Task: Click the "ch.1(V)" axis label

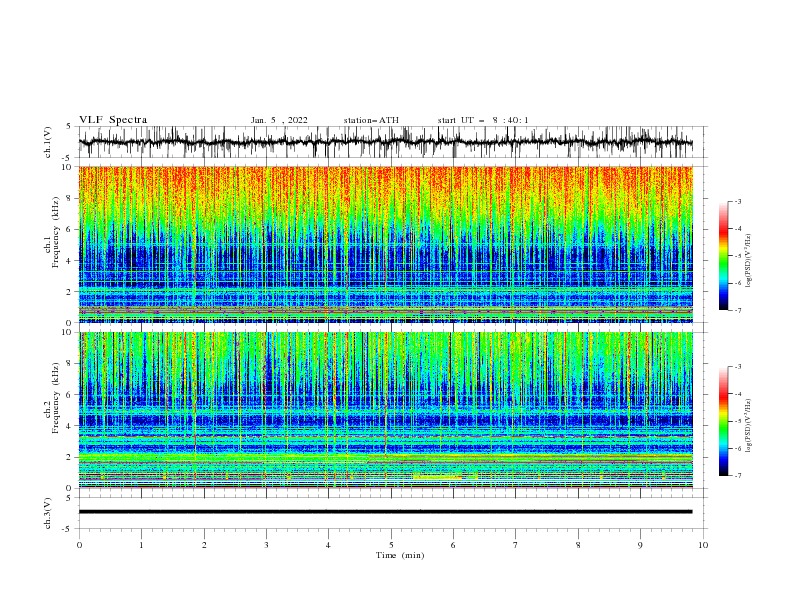Action: (x=48, y=142)
